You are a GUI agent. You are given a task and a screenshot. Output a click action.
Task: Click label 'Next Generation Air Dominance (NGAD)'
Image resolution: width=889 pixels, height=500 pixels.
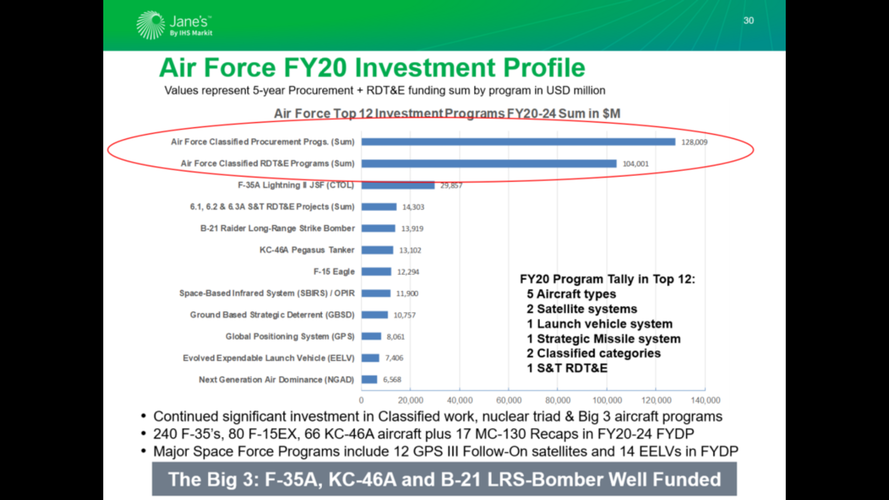click(x=277, y=379)
